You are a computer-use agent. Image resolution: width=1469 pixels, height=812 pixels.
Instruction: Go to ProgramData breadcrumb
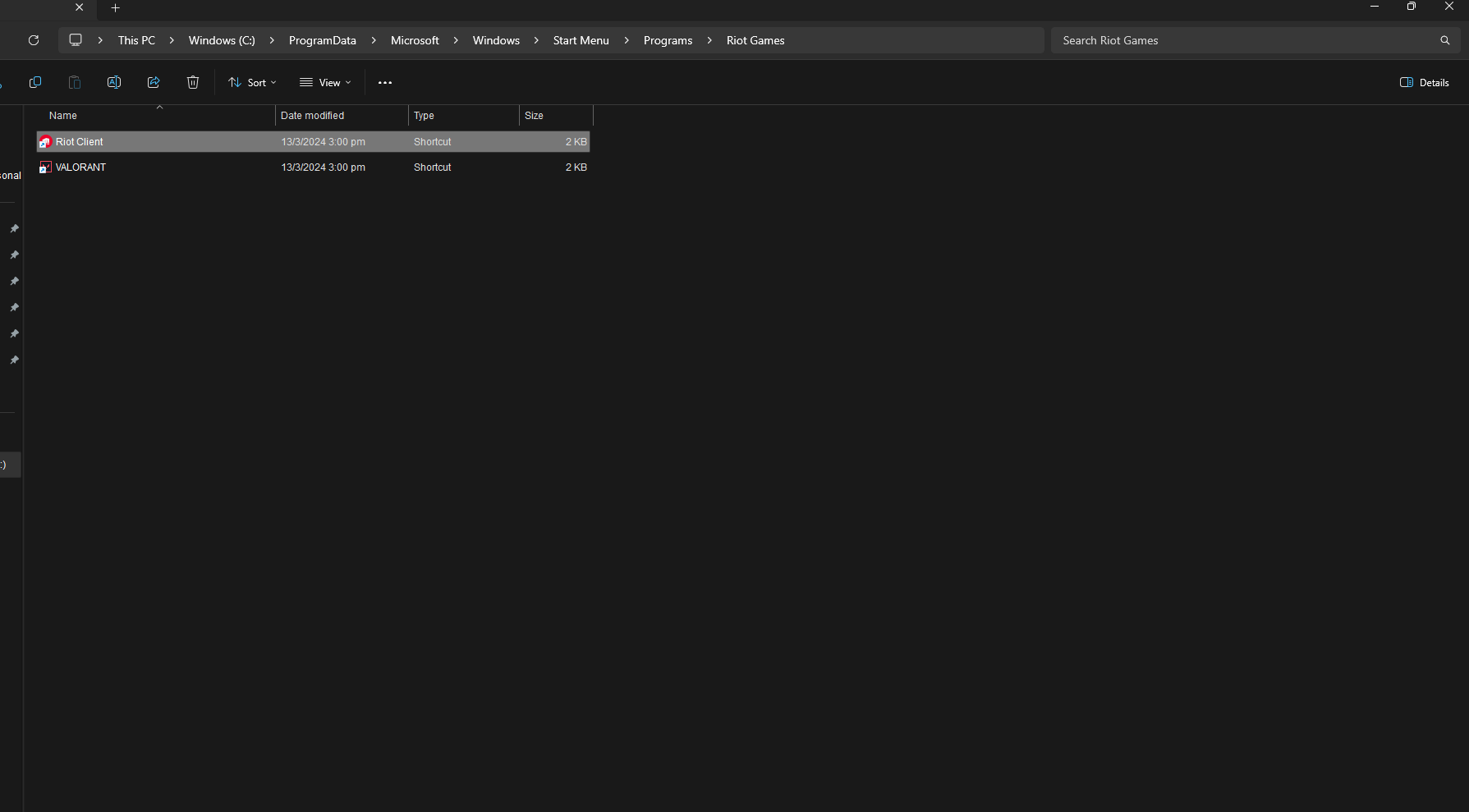tap(323, 40)
